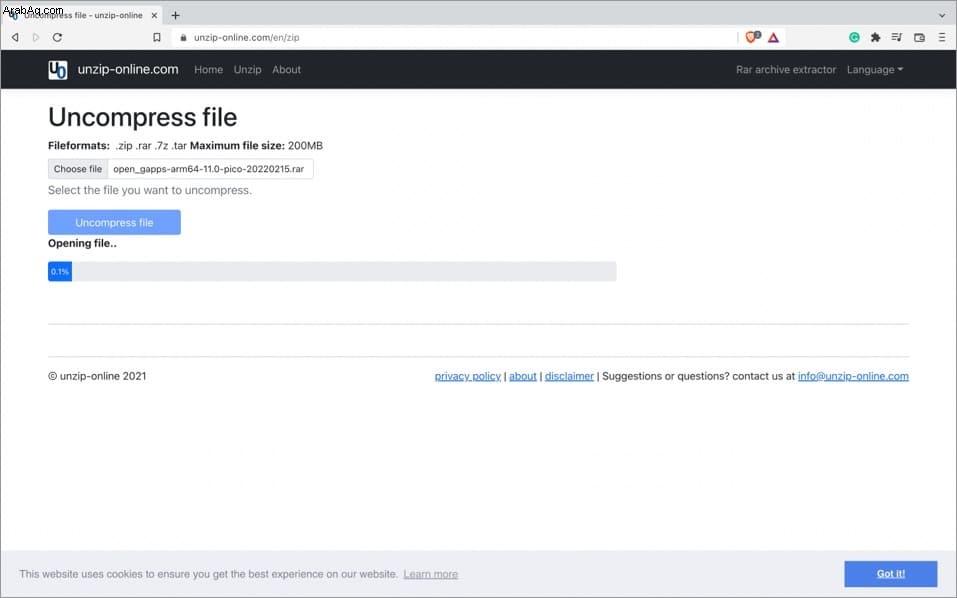
Task: Expand the tab search chevron
Action: click(x=942, y=15)
